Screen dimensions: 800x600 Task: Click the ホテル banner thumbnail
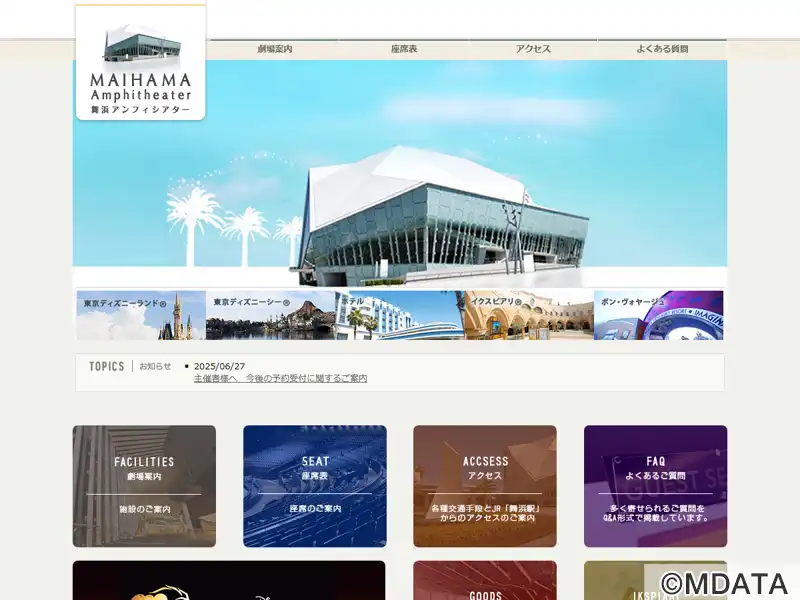400,316
